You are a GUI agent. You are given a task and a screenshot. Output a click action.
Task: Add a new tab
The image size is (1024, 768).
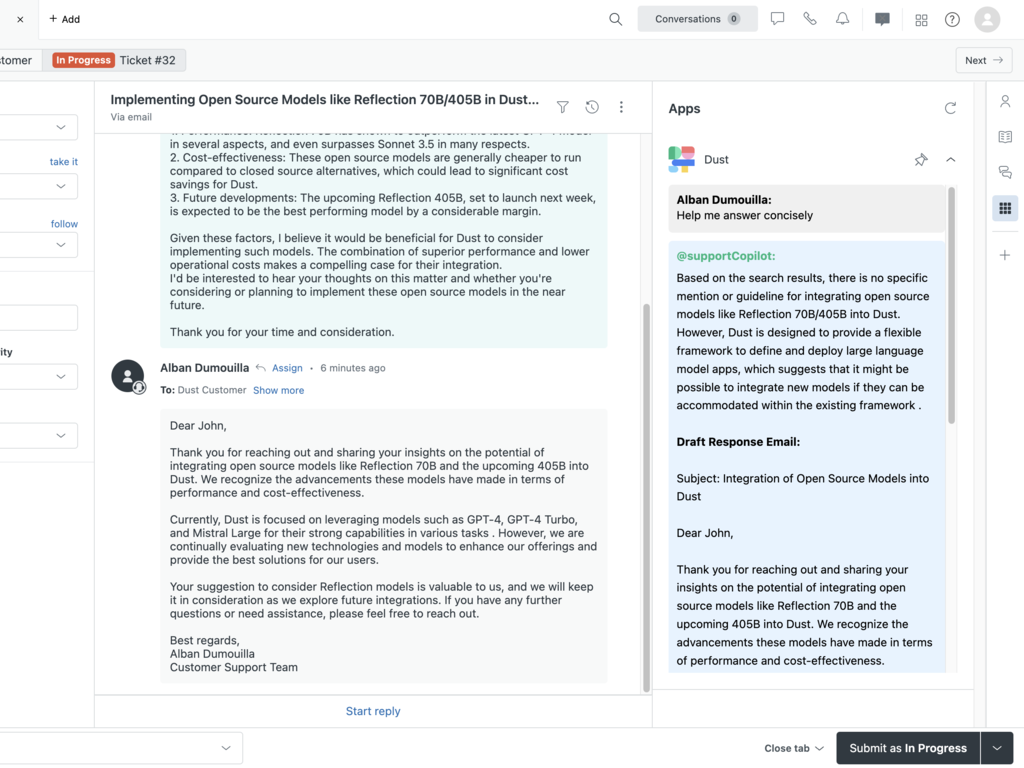pyautogui.click(x=64, y=19)
